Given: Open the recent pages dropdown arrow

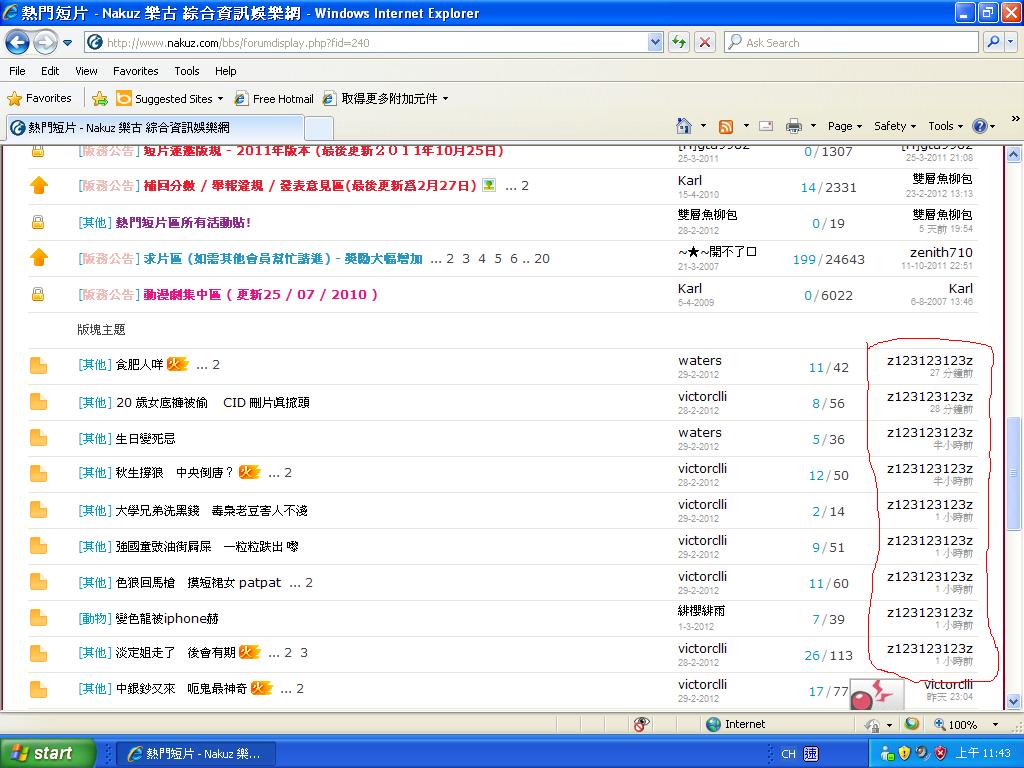Looking at the screenshot, I should [x=67, y=43].
